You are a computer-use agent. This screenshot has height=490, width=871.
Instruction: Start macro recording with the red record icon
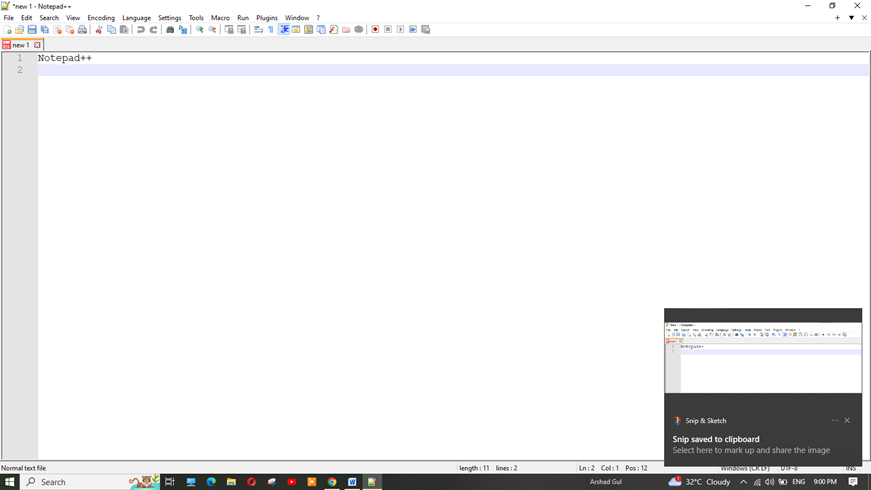376,29
